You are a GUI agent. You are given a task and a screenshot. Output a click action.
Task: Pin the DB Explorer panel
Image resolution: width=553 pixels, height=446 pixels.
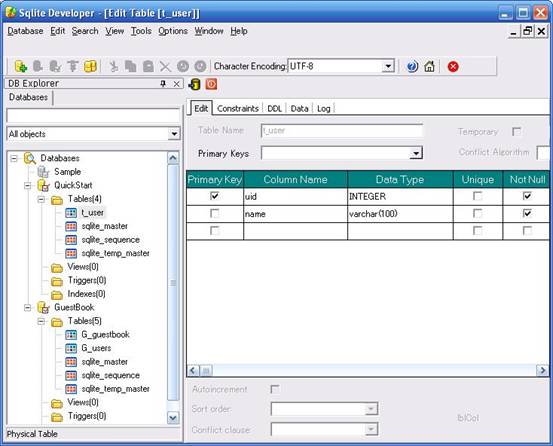pyautogui.click(x=163, y=84)
